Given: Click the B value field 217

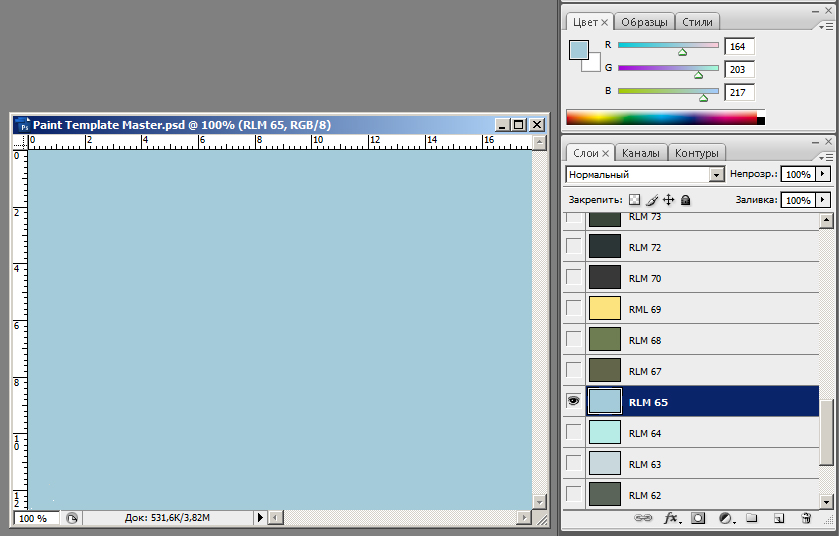Looking at the screenshot, I should pos(739,93).
